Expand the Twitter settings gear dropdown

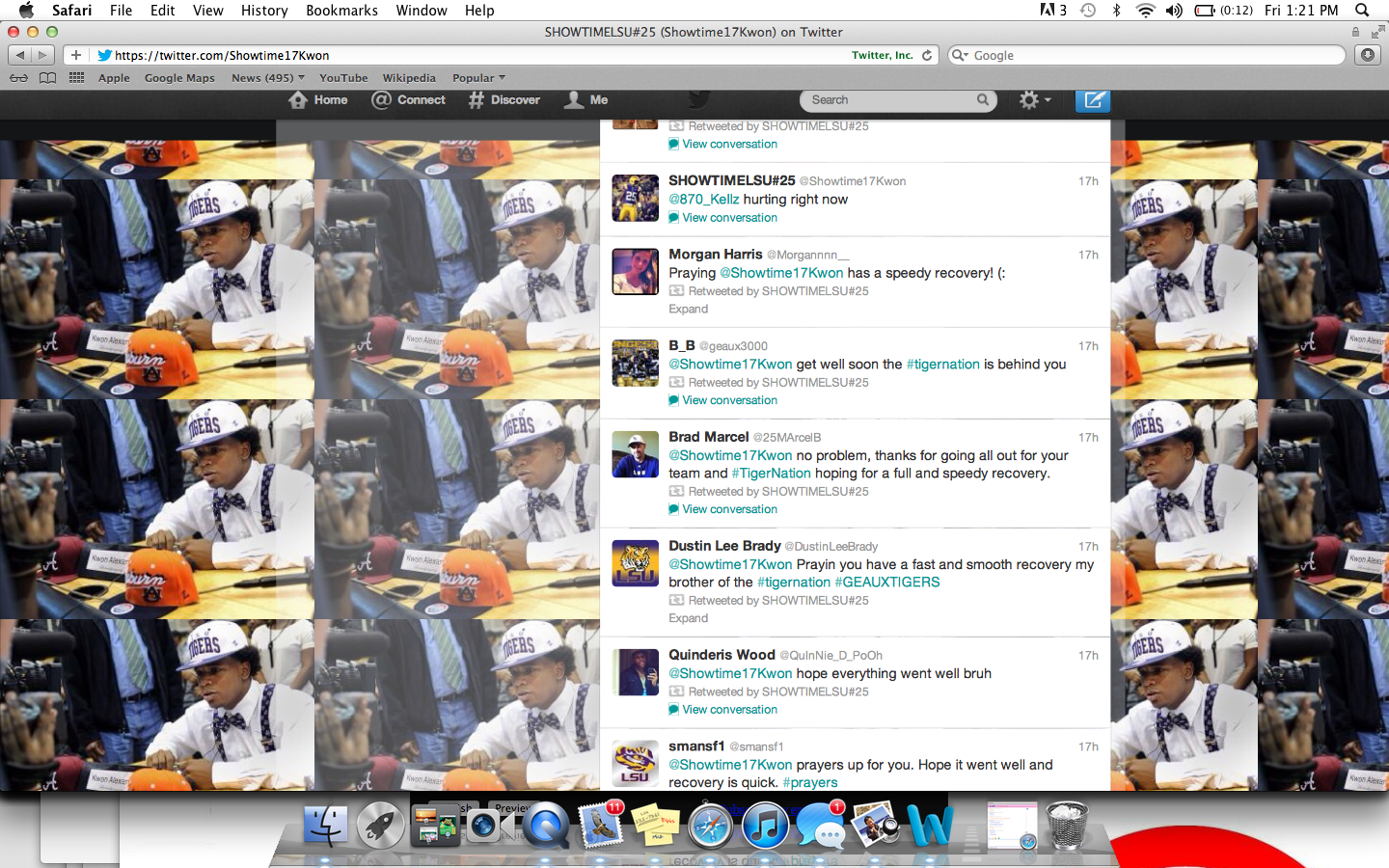(1035, 100)
